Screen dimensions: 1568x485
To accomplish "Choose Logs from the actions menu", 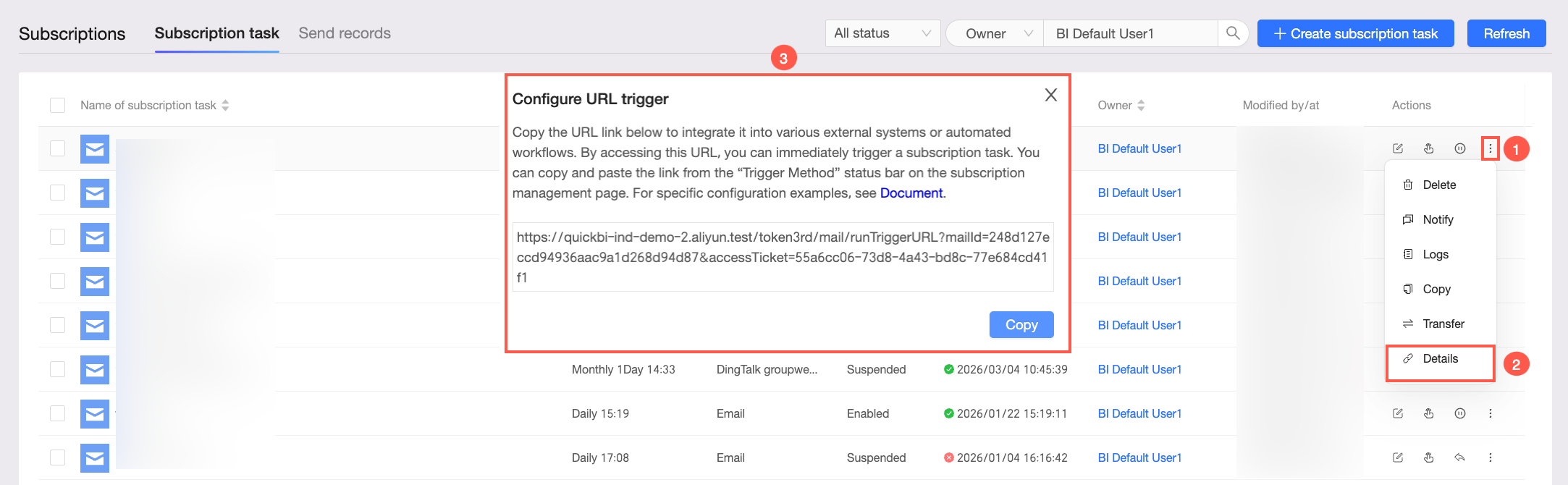I will pos(1440,254).
